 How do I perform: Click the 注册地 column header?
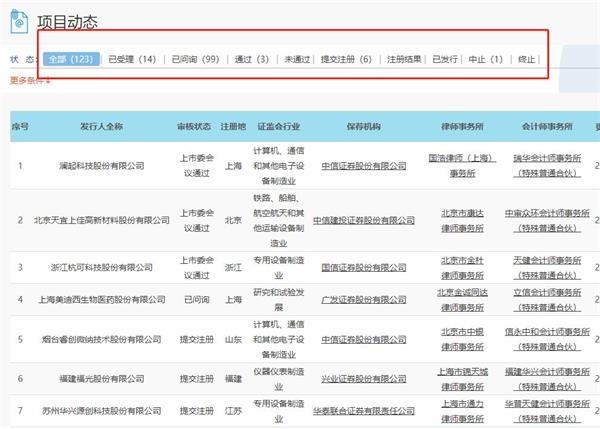point(233,127)
